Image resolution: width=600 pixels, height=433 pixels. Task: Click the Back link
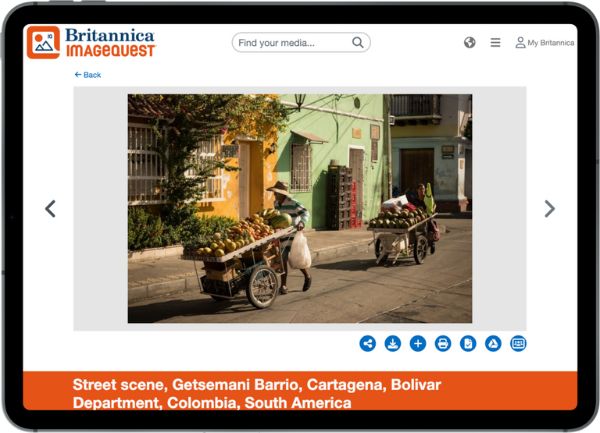pyautogui.click(x=88, y=75)
